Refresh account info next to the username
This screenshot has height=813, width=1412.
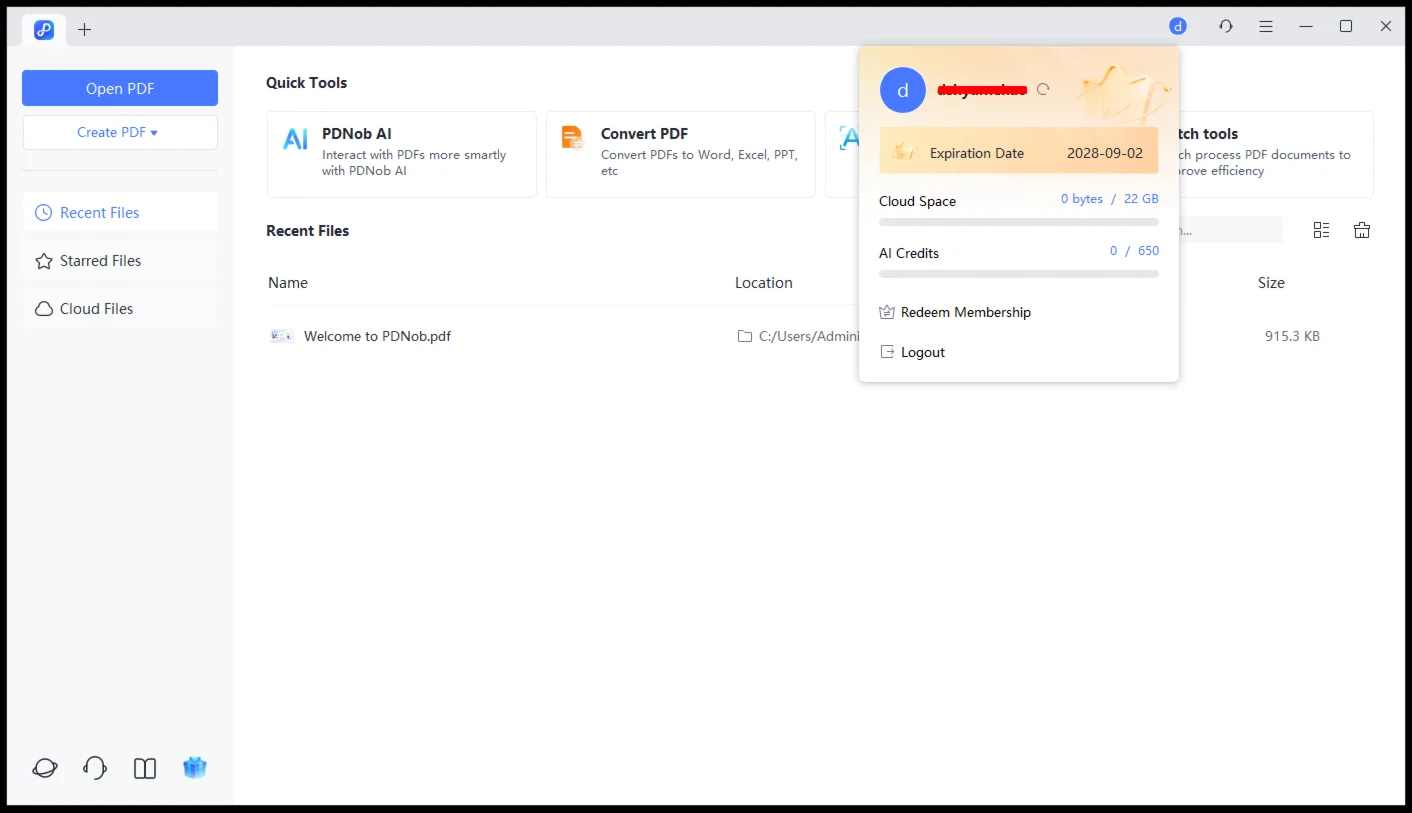tap(1043, 89)
